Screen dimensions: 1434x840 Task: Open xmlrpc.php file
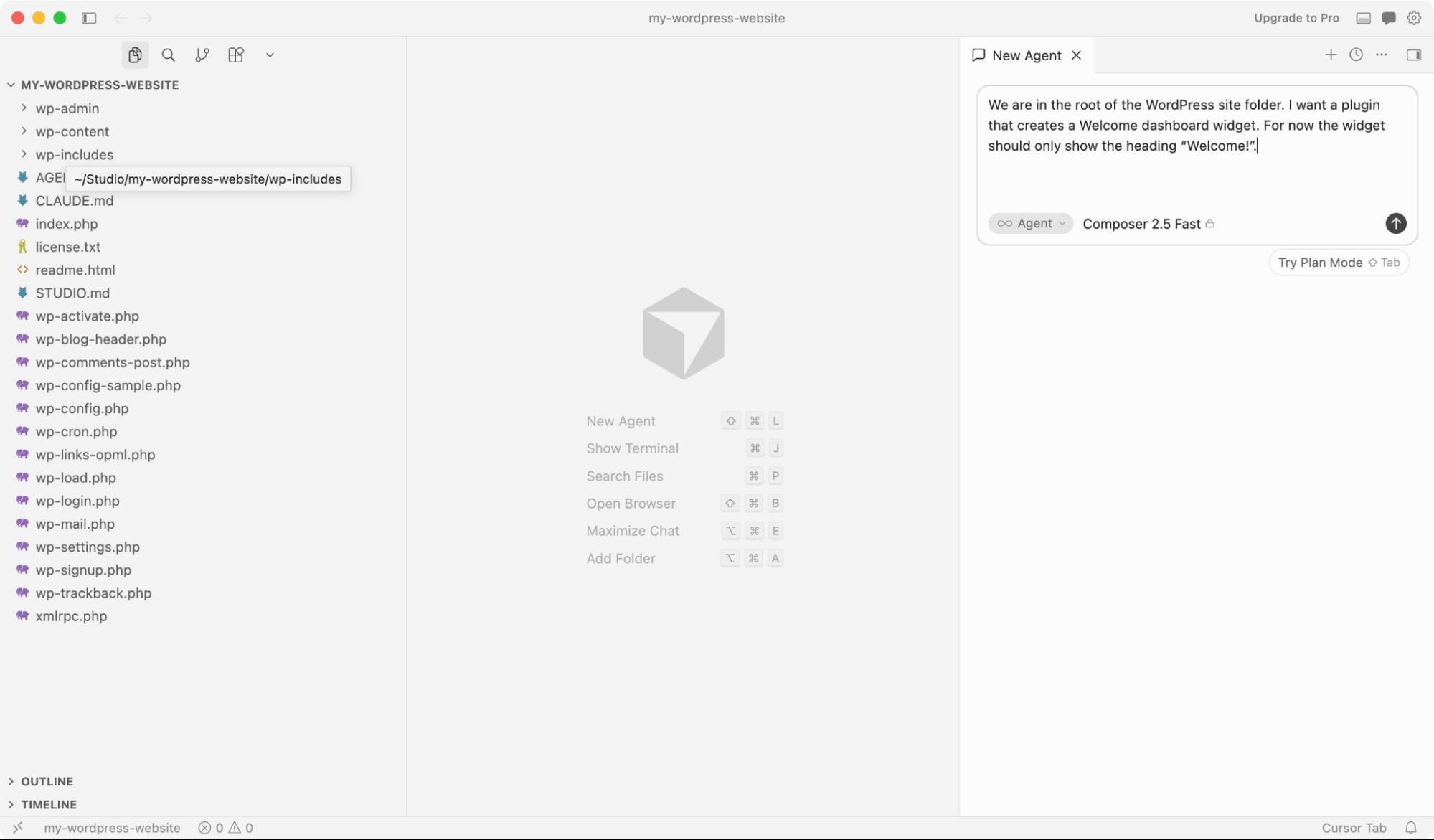coord(203,616)
